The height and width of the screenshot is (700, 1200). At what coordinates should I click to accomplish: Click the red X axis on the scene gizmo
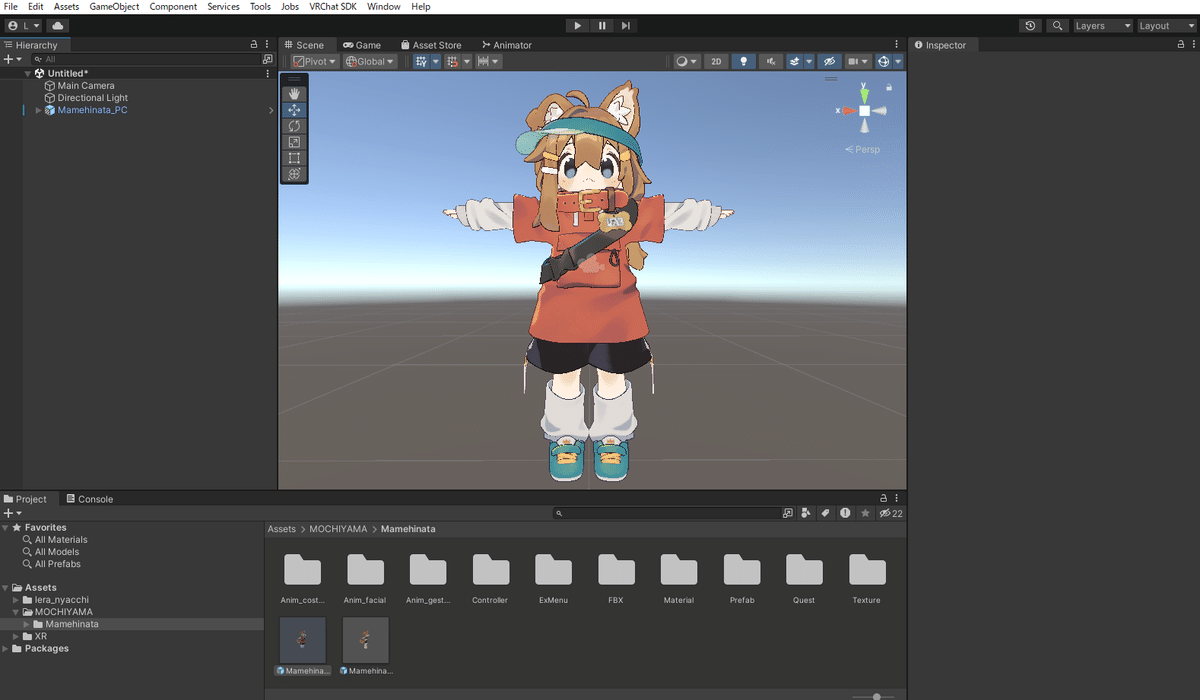tap(848, 111)
